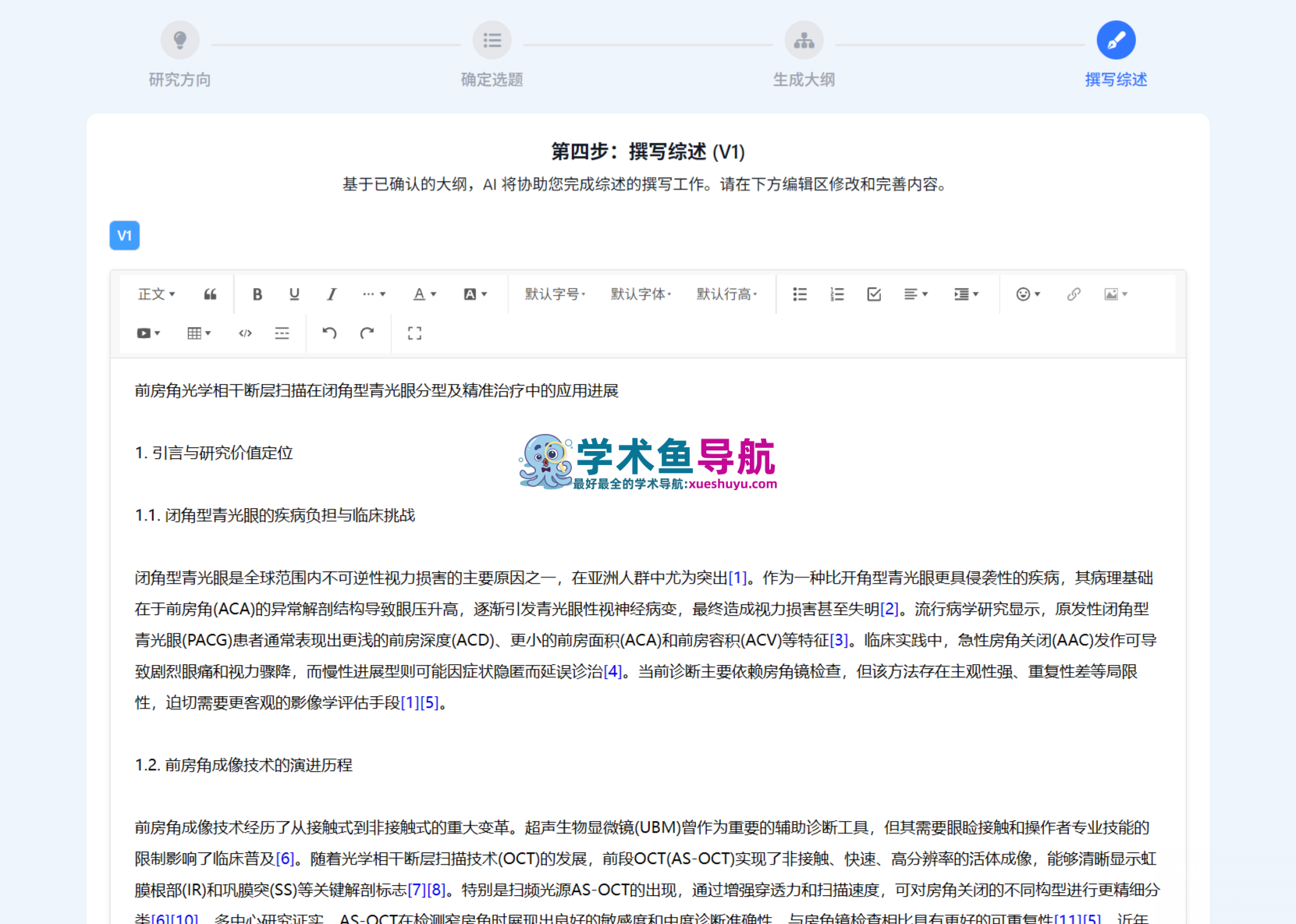
Task: Open citation link [1] in the introduction
Action: pyautogui.click(x=737, y=577)
